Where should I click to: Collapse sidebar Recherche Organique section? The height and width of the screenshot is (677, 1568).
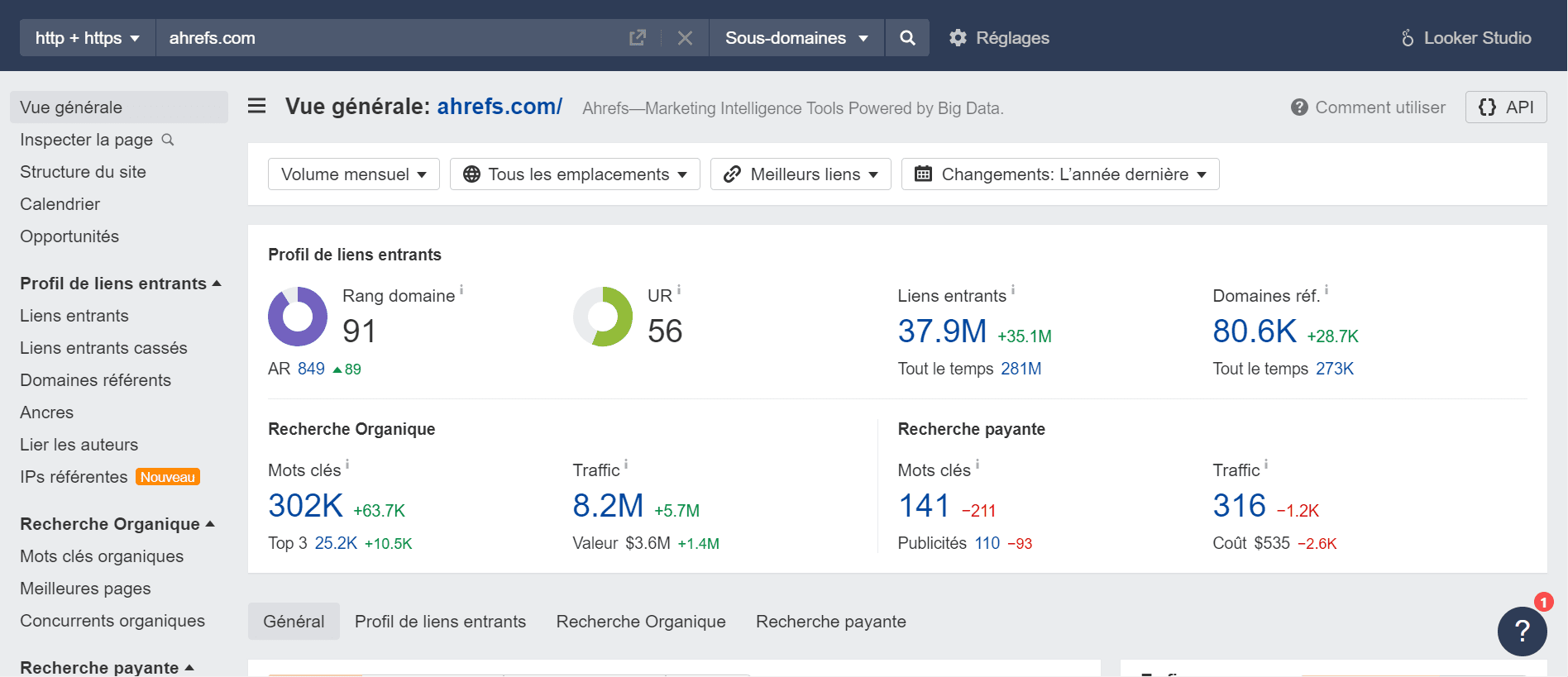pyautogui.click(x=117, y=524)
